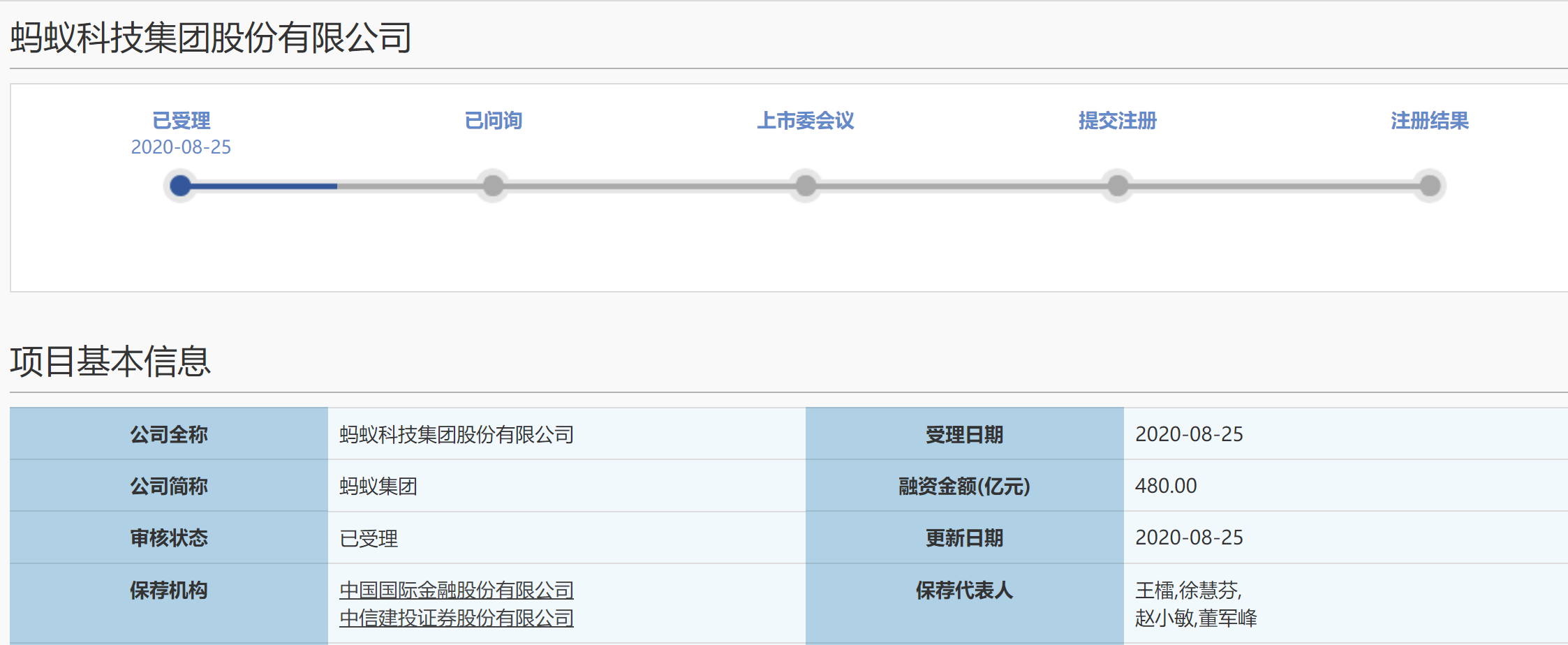Select the 已问询 stage label
Image resolution: width=1568 pixels, height=645 pixels.
493,121
